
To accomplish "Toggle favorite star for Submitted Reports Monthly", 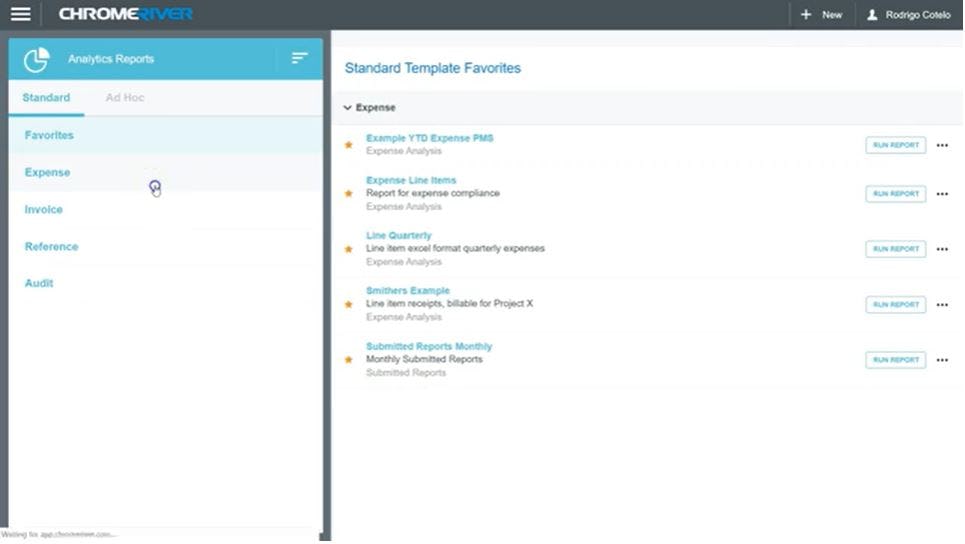I will [x=348, y=360].
